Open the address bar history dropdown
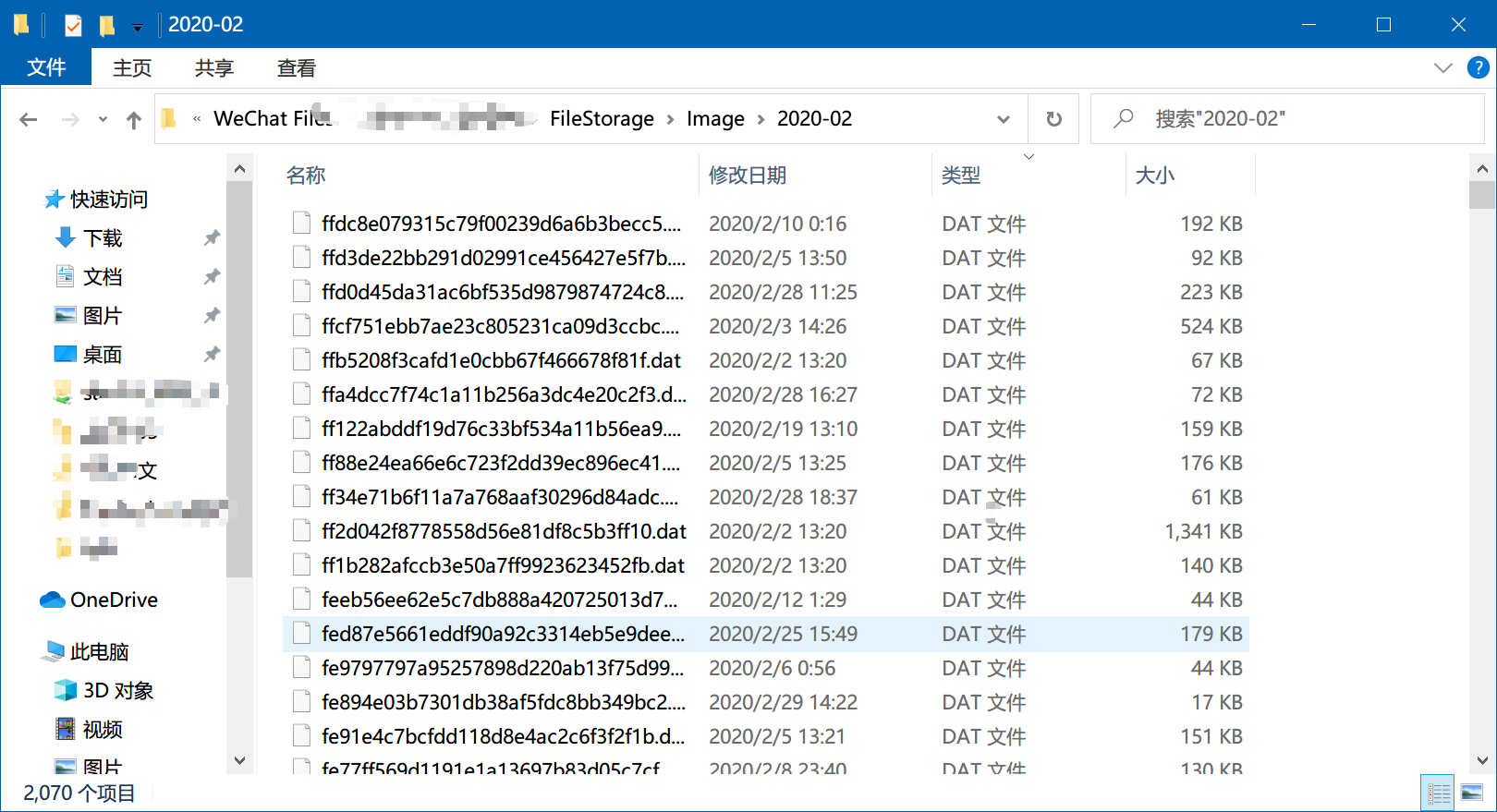The width and height of the screenshot is (1497, 812). pos(1004,119)
